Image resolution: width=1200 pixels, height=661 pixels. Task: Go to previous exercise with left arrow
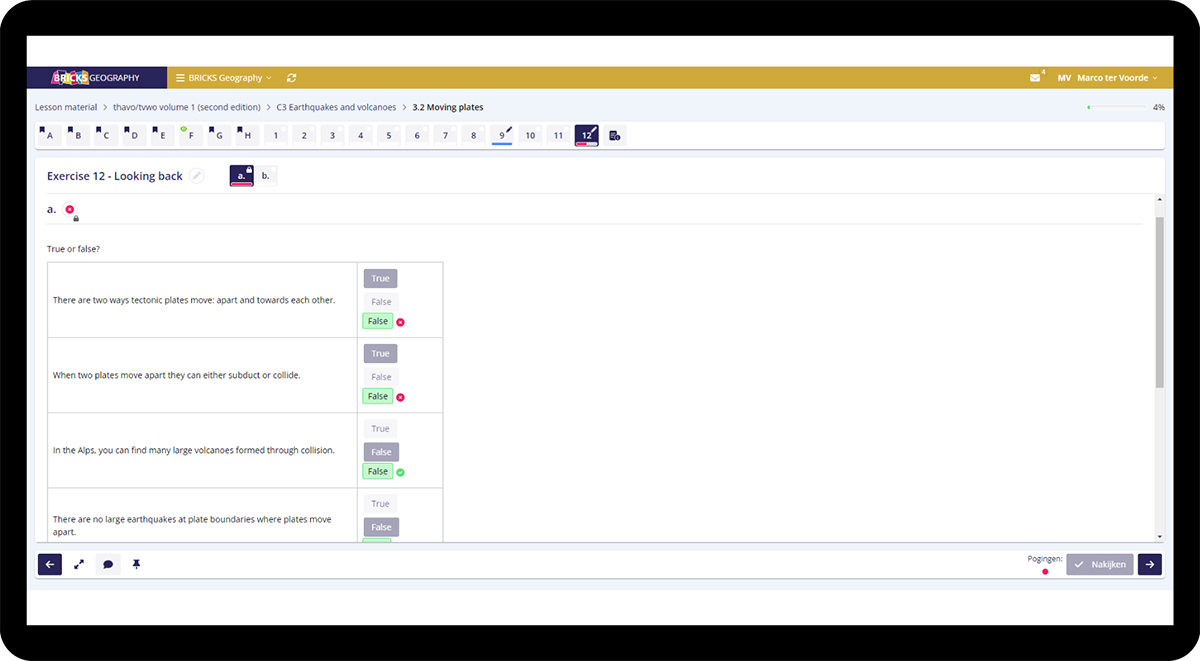(x=50, y=564)
